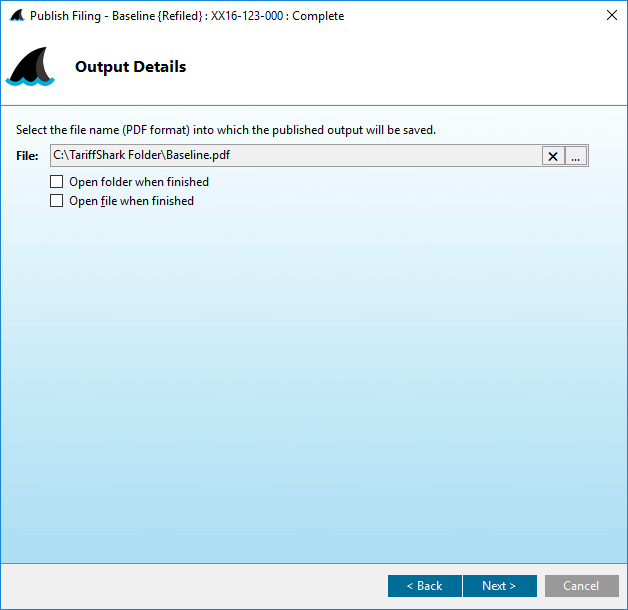Image resolution: width=628 pixels, height=610 pixels.
Task: Tick the Open file when finished checkbox
Action: pyautogui.click(x=57, y=201)
